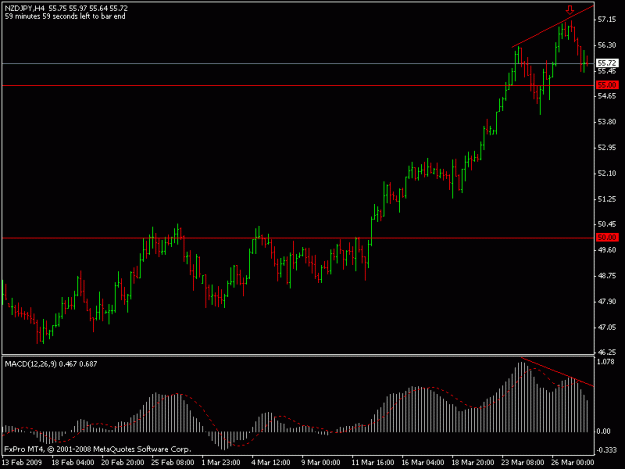The width and height of the screenshot is (625, 469).
Task: Click the 51.25 price axis label
Action: (x=607, y=199)
